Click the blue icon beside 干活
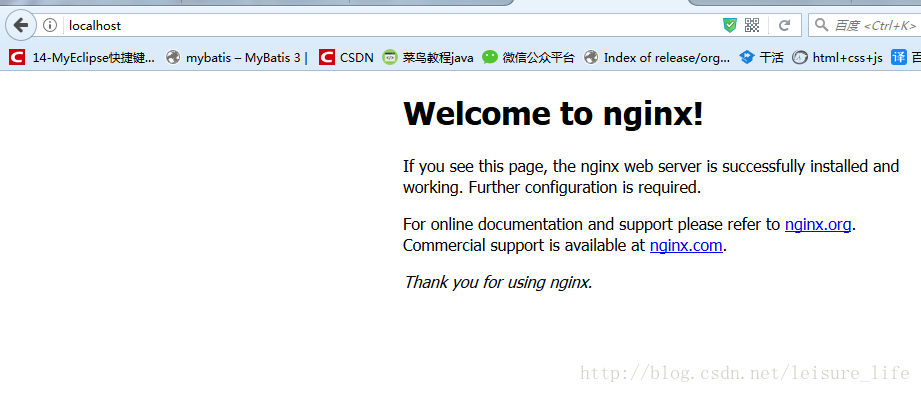 747,58
